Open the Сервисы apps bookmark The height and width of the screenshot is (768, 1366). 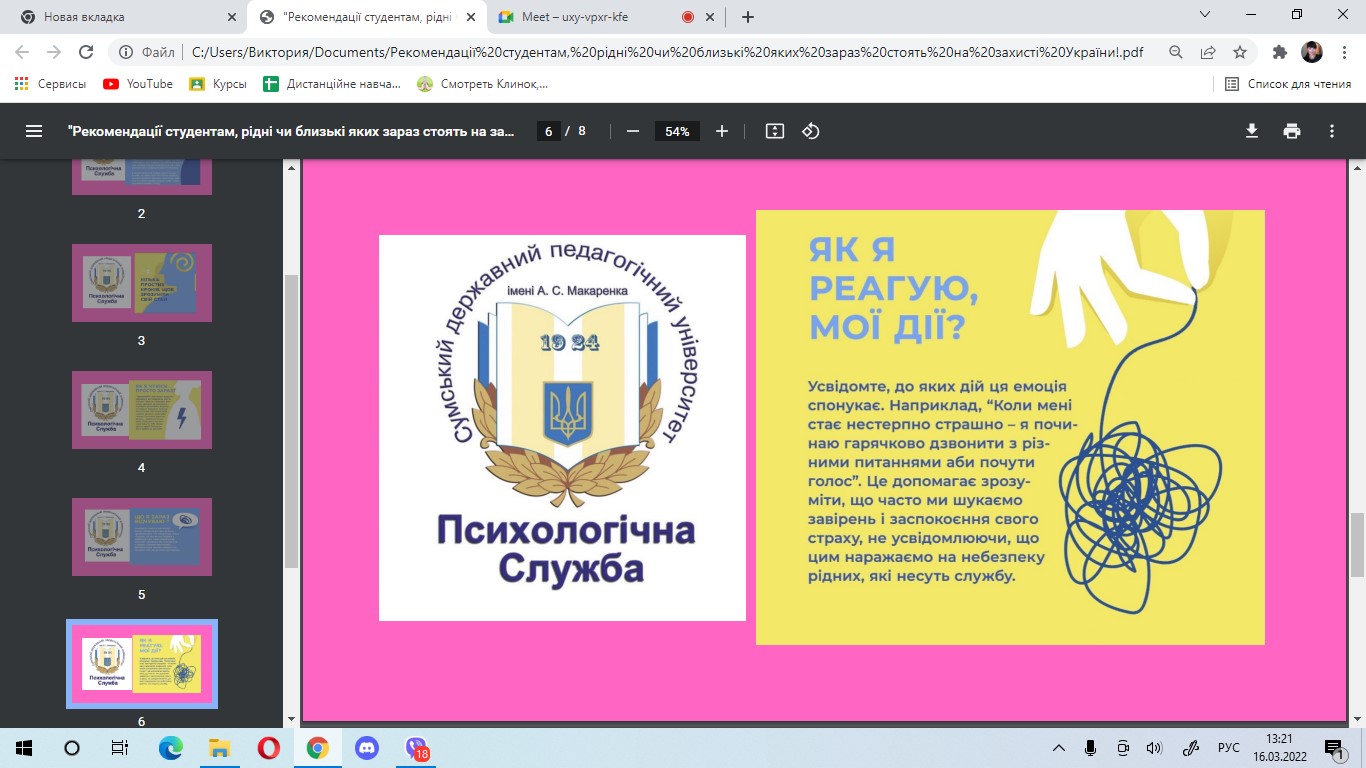point(51,84)
